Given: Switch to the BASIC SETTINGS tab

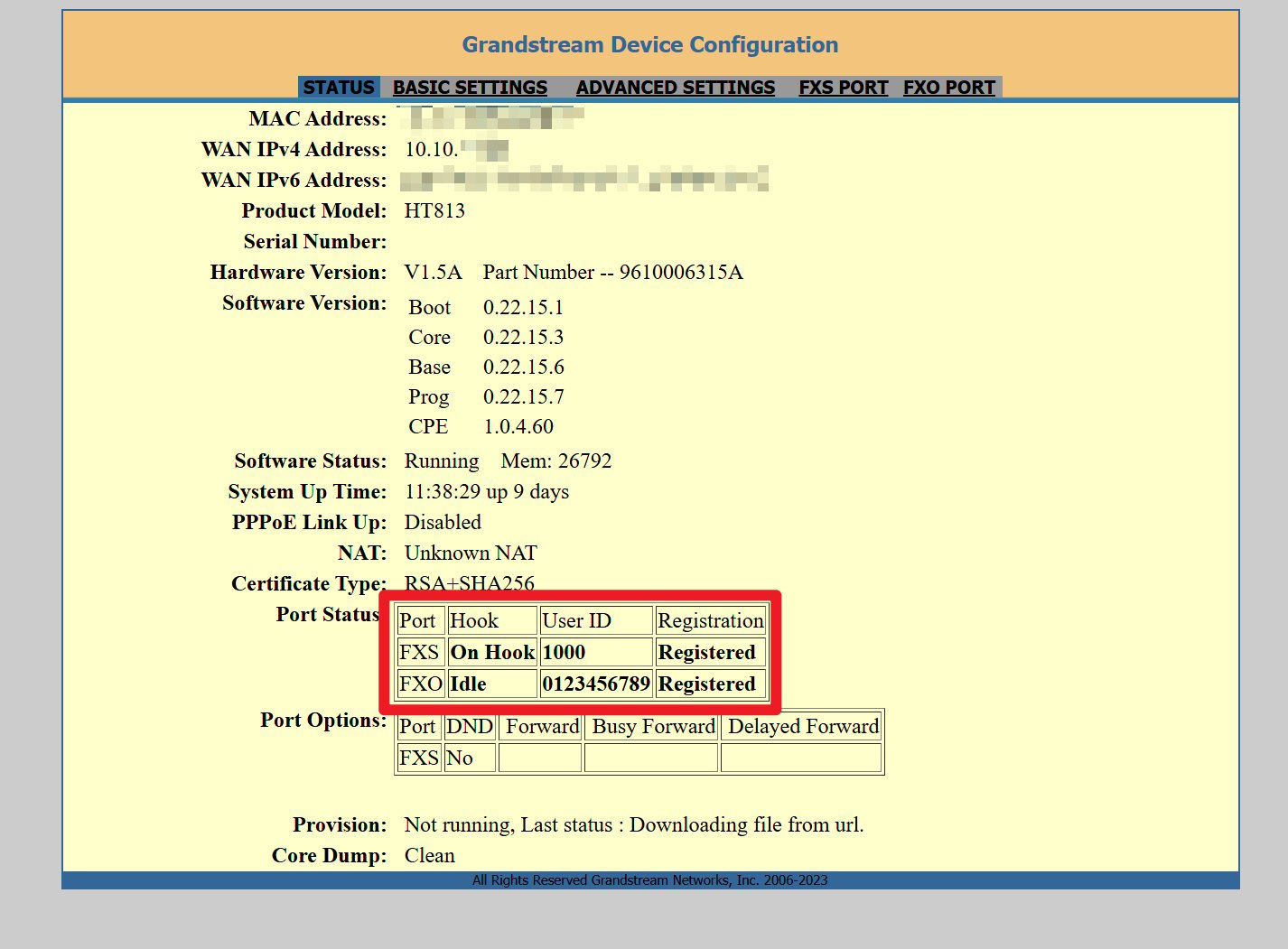Looking at the screenshot, I should click(x=470, y=88).
